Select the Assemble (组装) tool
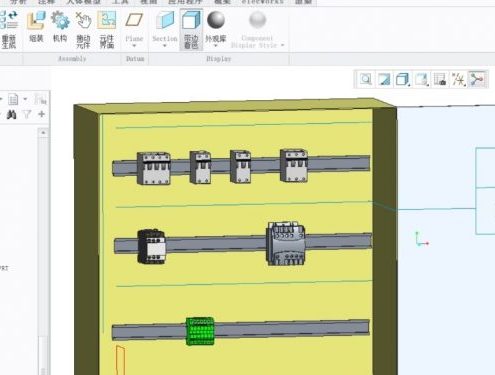 pyautogui.click(x=36, y=27)
